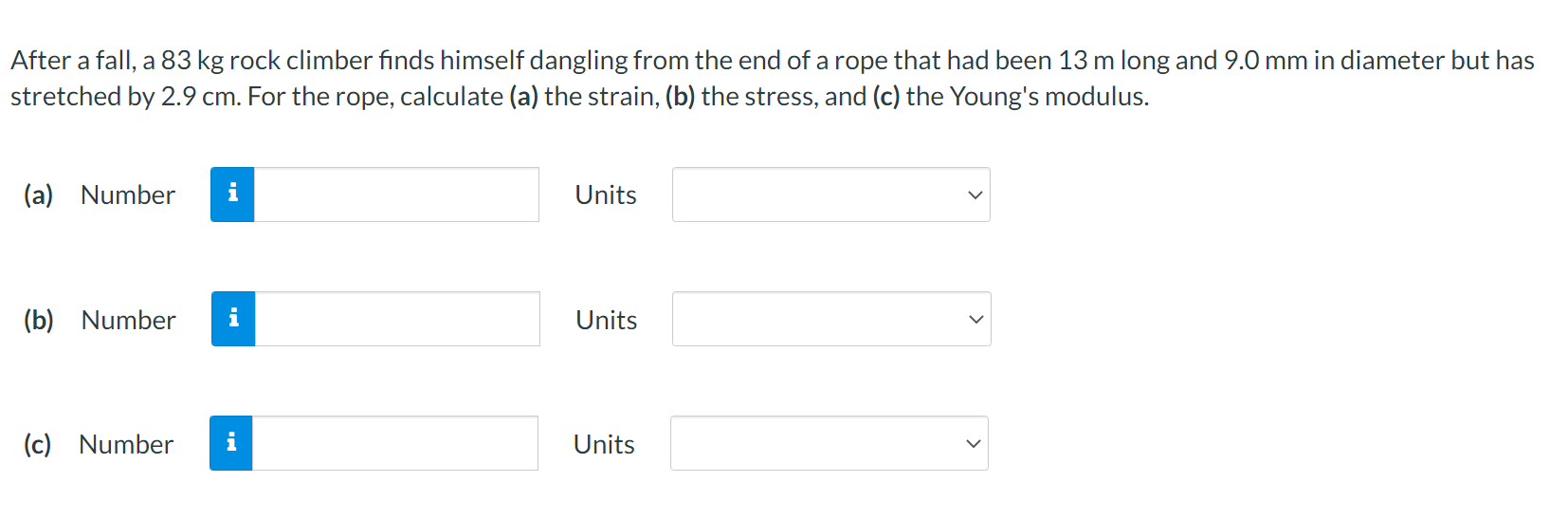The height and width of the screenshot is (519, 1568).
Task: Open the Units combo box for part (c)
Action: [830, 443]
